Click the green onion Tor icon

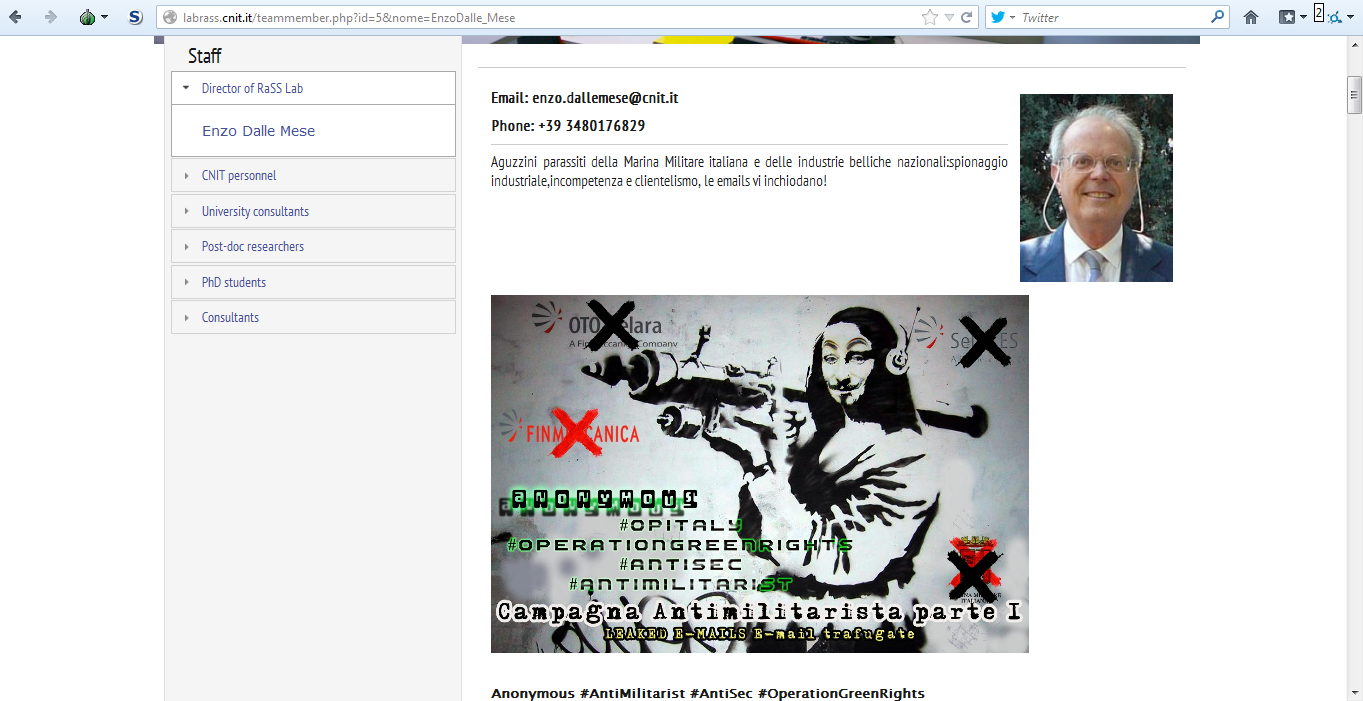[x=87, y=17]
